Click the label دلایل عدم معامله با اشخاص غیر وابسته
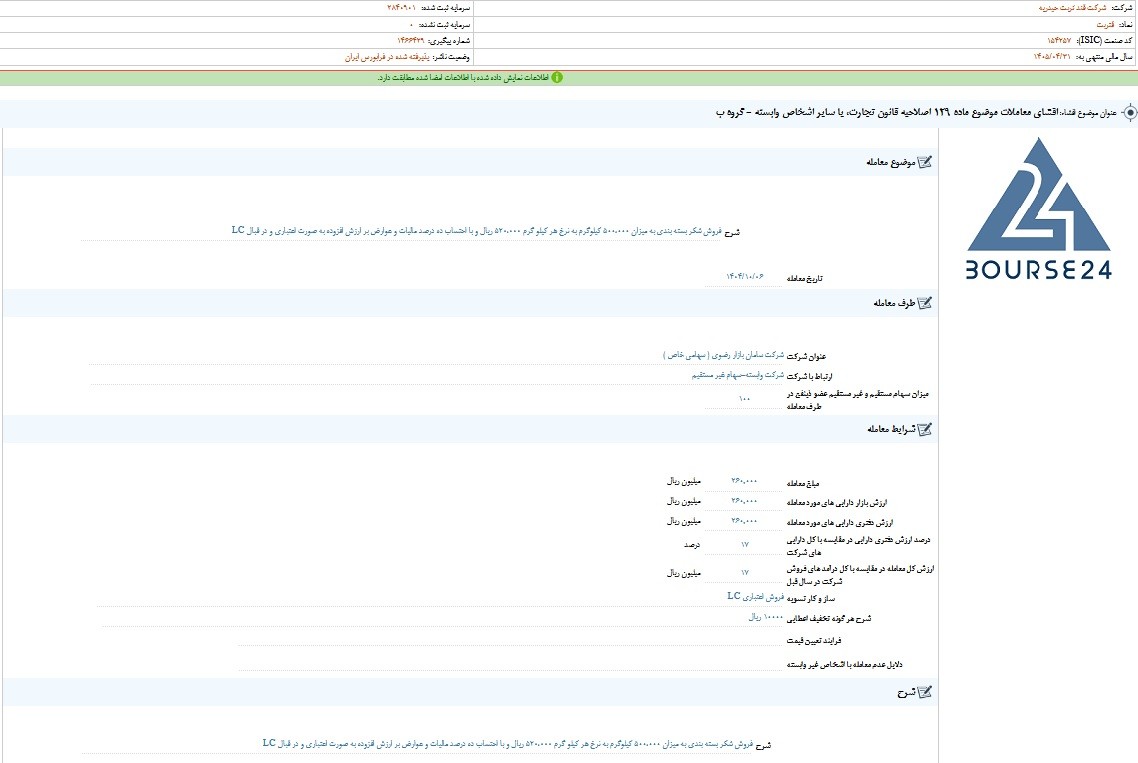Viewport: 1138px width, 763px height. click(845, 664)
